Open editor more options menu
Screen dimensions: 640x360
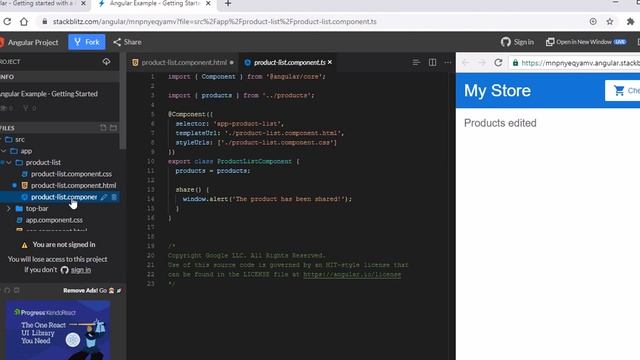448,62
